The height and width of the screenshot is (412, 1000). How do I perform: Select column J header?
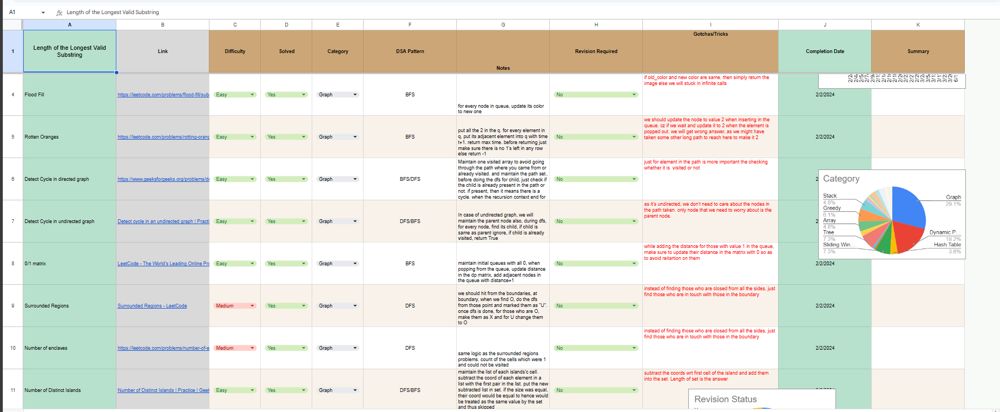824,24
